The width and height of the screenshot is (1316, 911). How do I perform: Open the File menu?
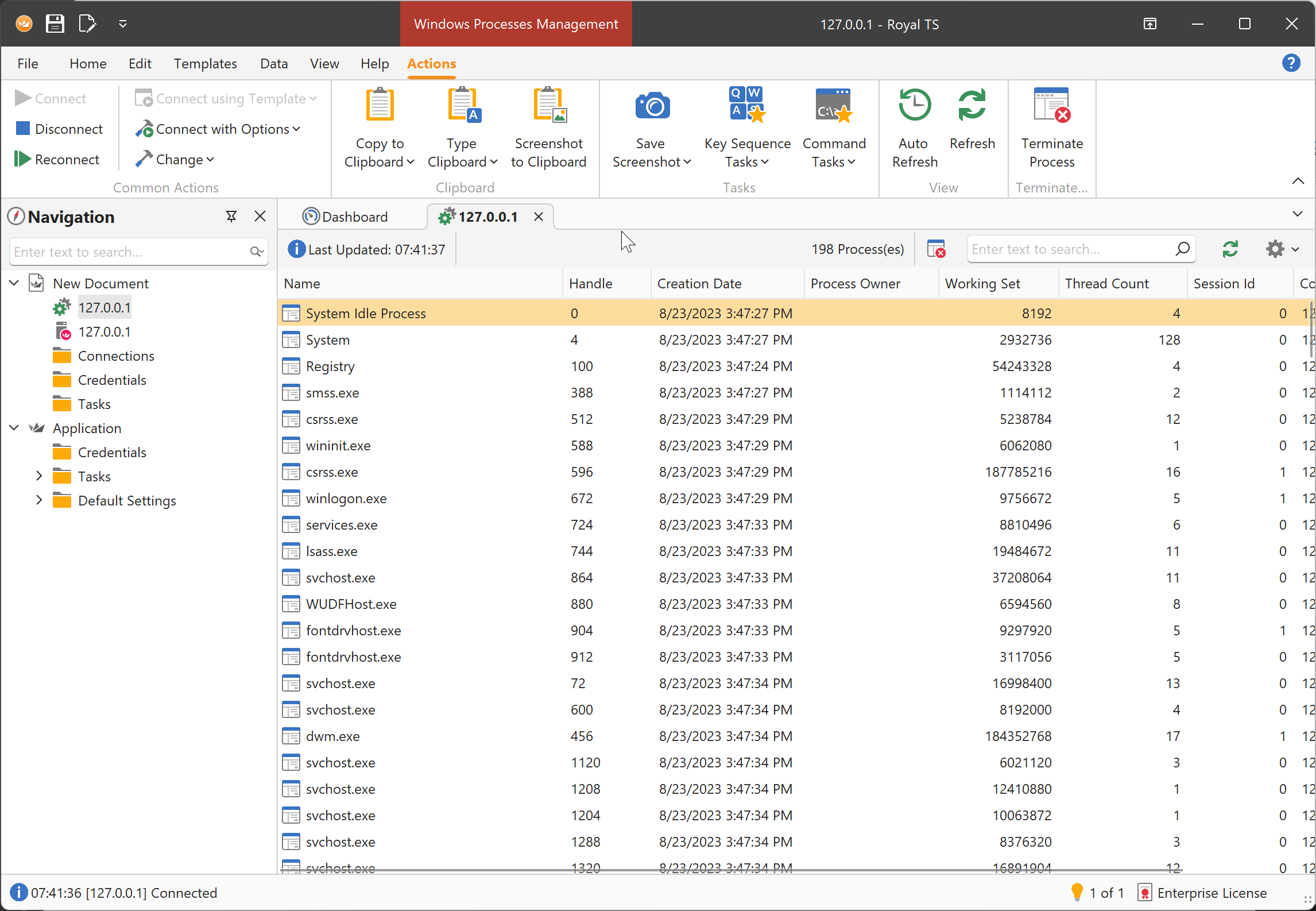(28, 63)
